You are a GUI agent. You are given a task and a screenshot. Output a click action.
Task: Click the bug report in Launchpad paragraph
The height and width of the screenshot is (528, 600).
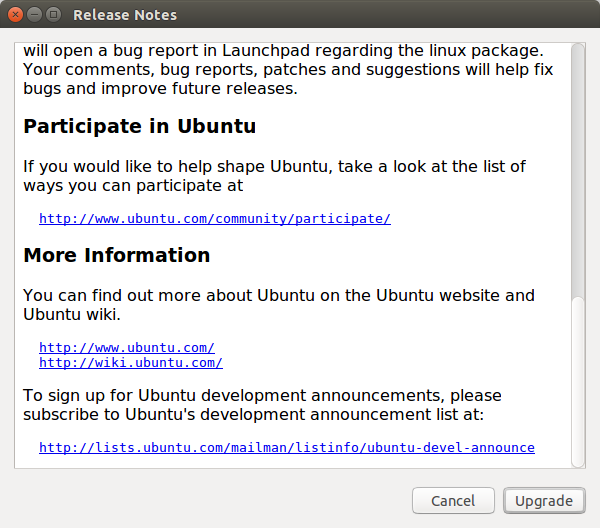point(288,70)
